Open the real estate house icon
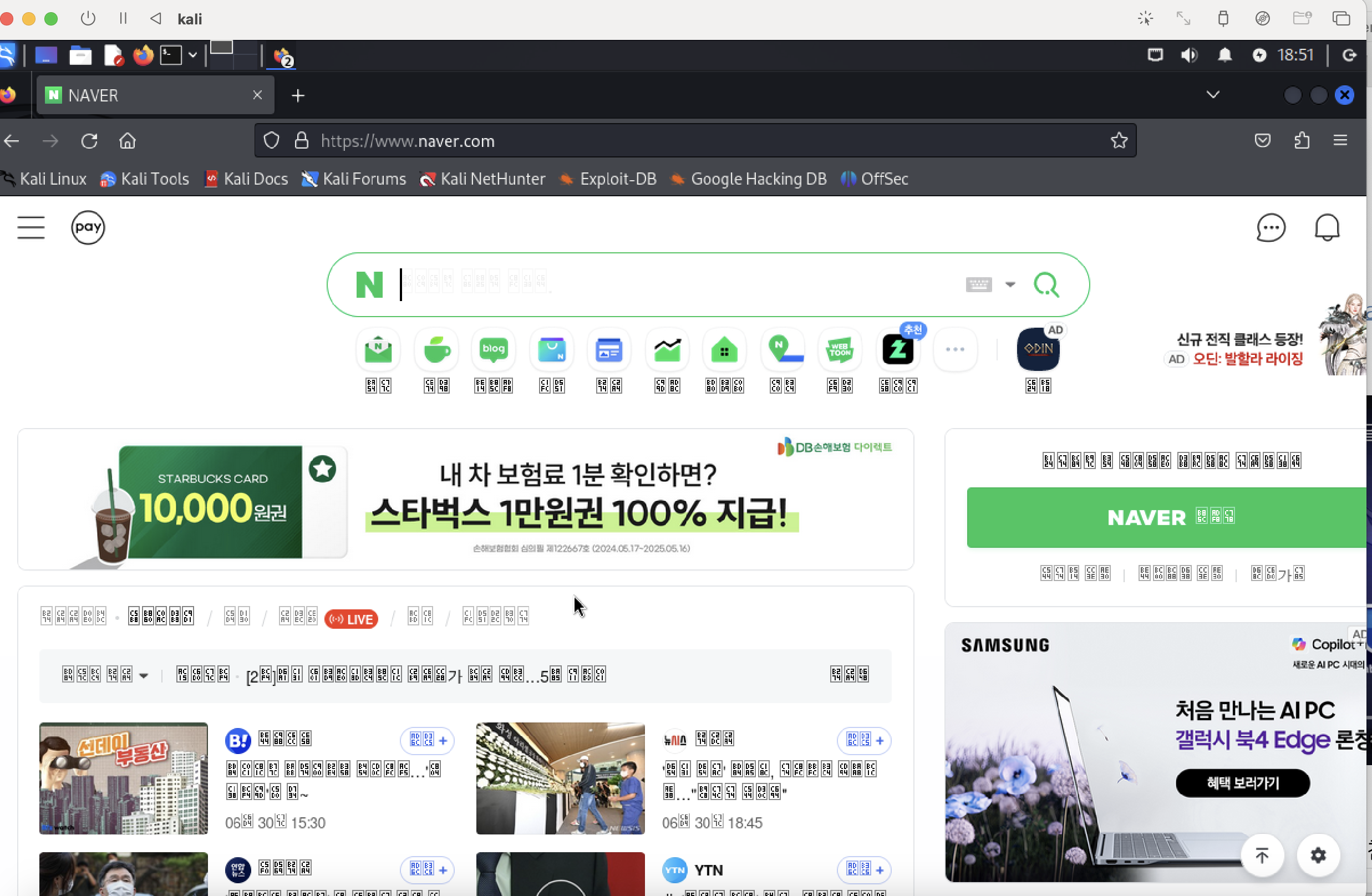 pyautogui.click(x=725, y=349)
